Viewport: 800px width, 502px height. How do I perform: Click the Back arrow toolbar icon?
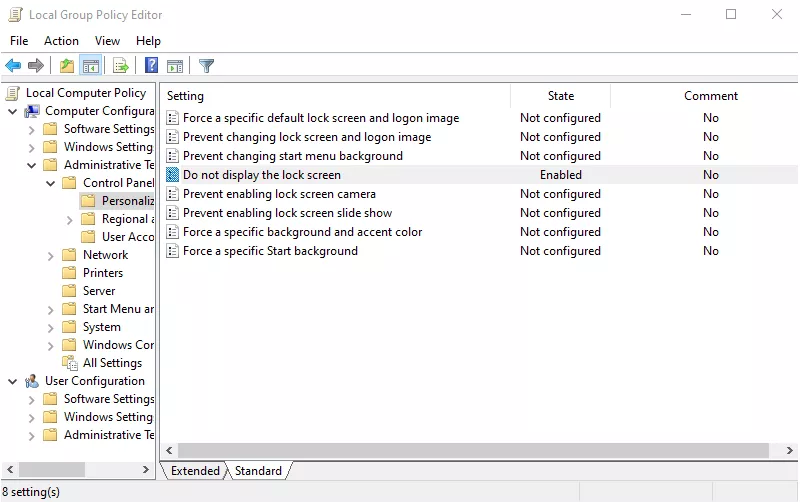[13, 65]
